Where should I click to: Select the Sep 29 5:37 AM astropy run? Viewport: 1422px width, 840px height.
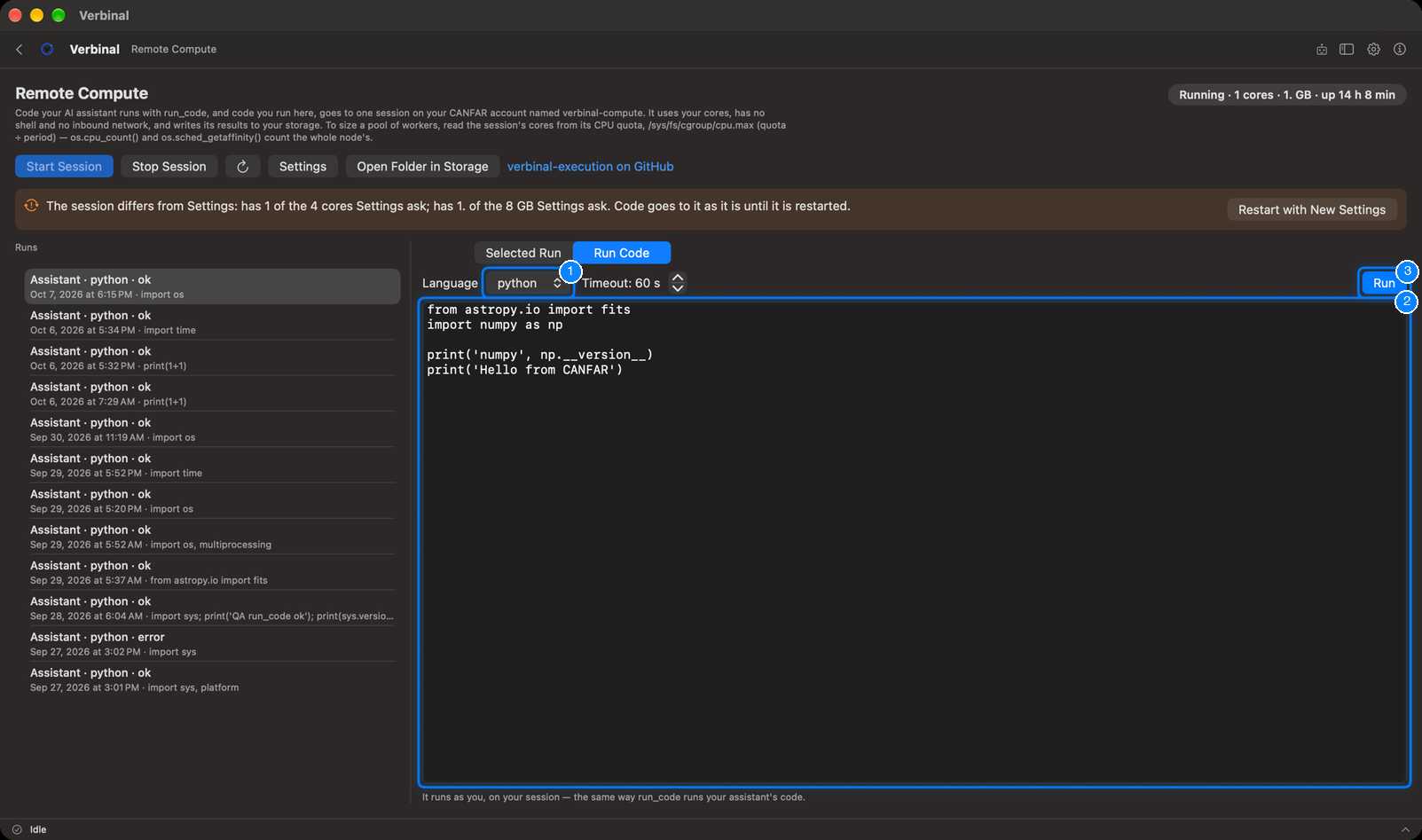pos(212,573)
